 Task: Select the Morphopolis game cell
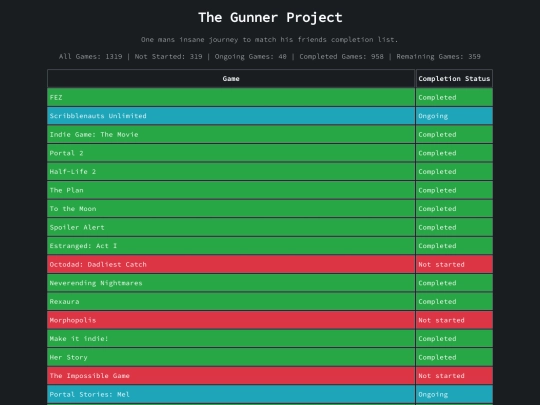pos(231,320)
